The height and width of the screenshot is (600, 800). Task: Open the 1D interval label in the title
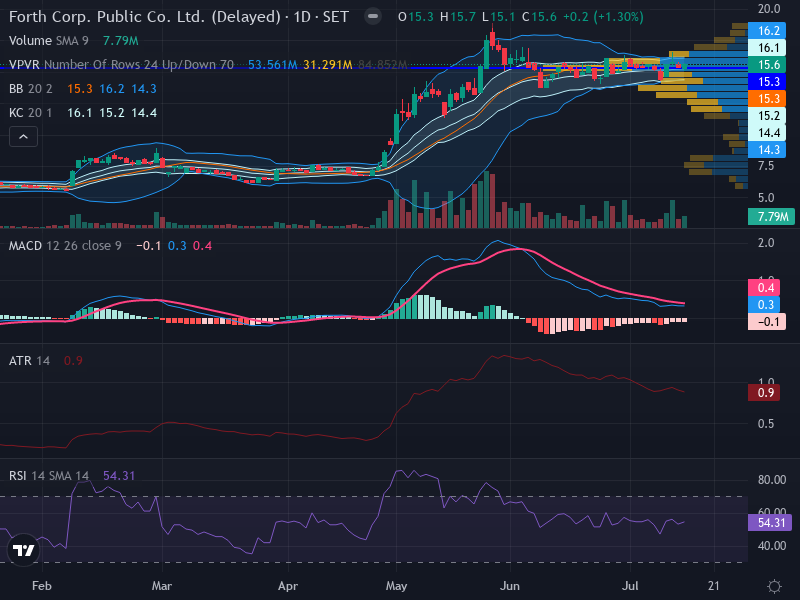point(302,17)
